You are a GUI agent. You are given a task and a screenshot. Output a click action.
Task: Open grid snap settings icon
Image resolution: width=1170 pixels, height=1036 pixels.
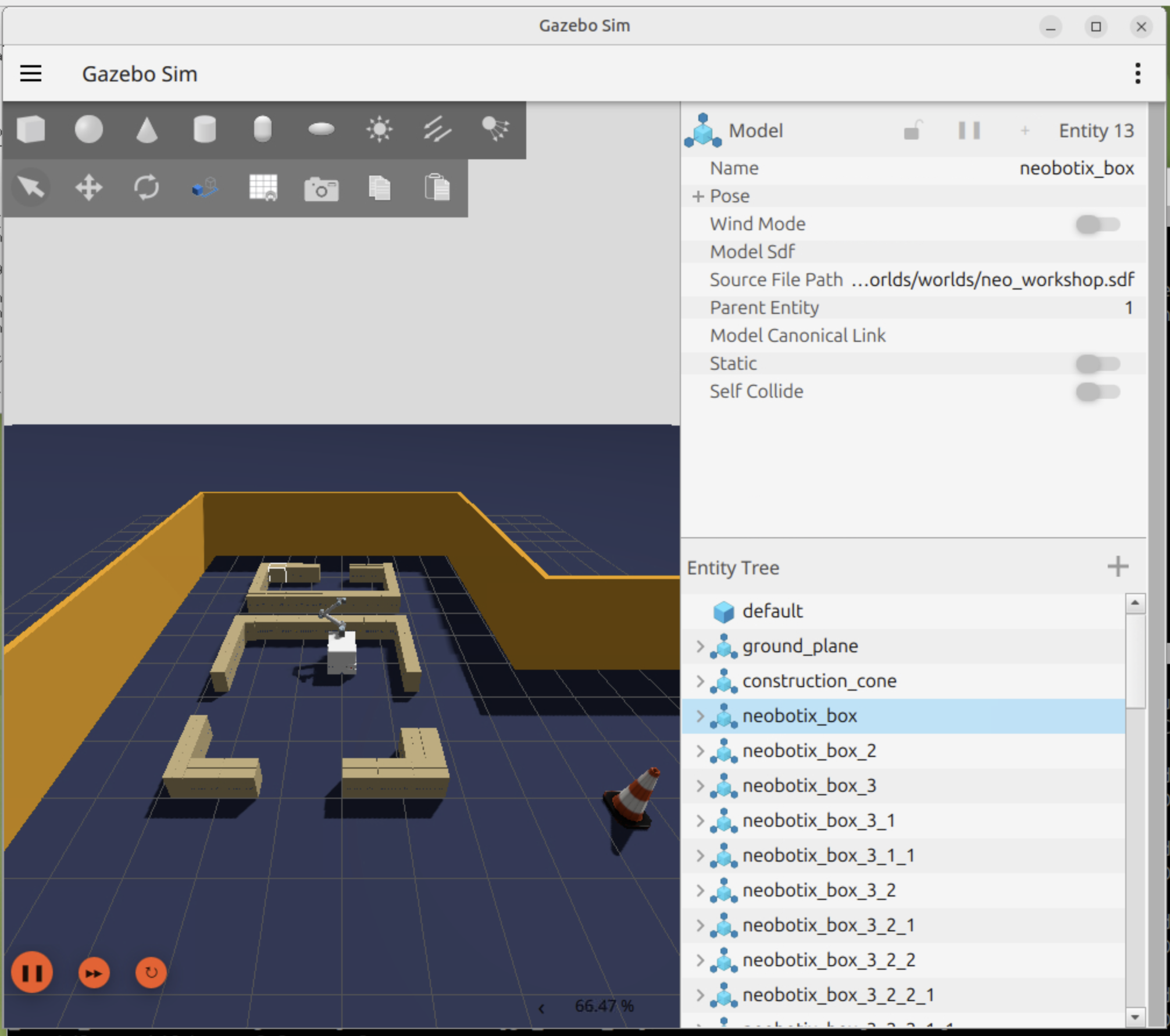pyautogui.click(x=263, y=188)
